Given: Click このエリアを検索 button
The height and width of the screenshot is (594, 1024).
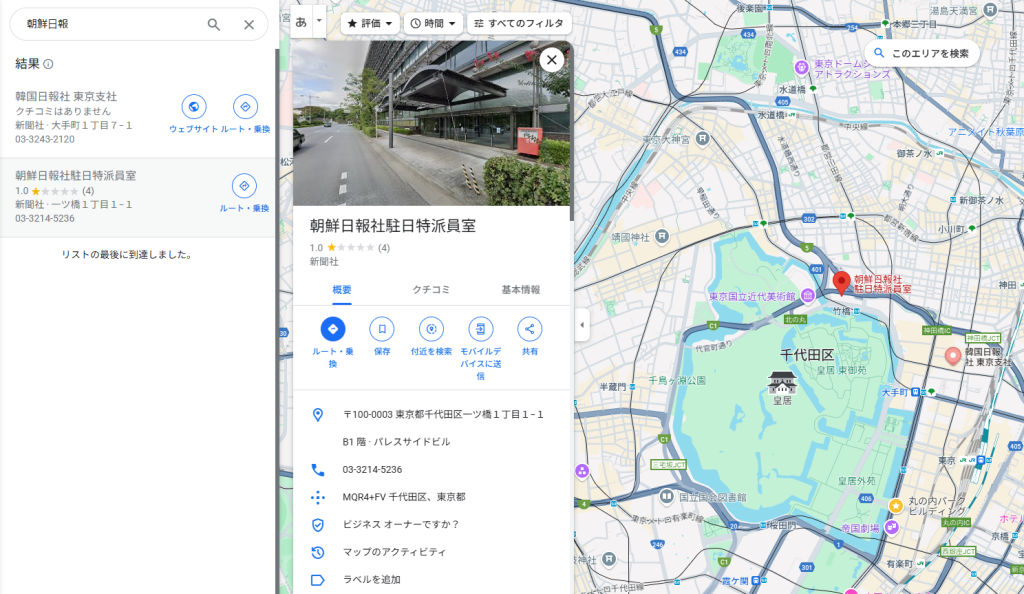Looking at the screenshot, I should [921, 53].
